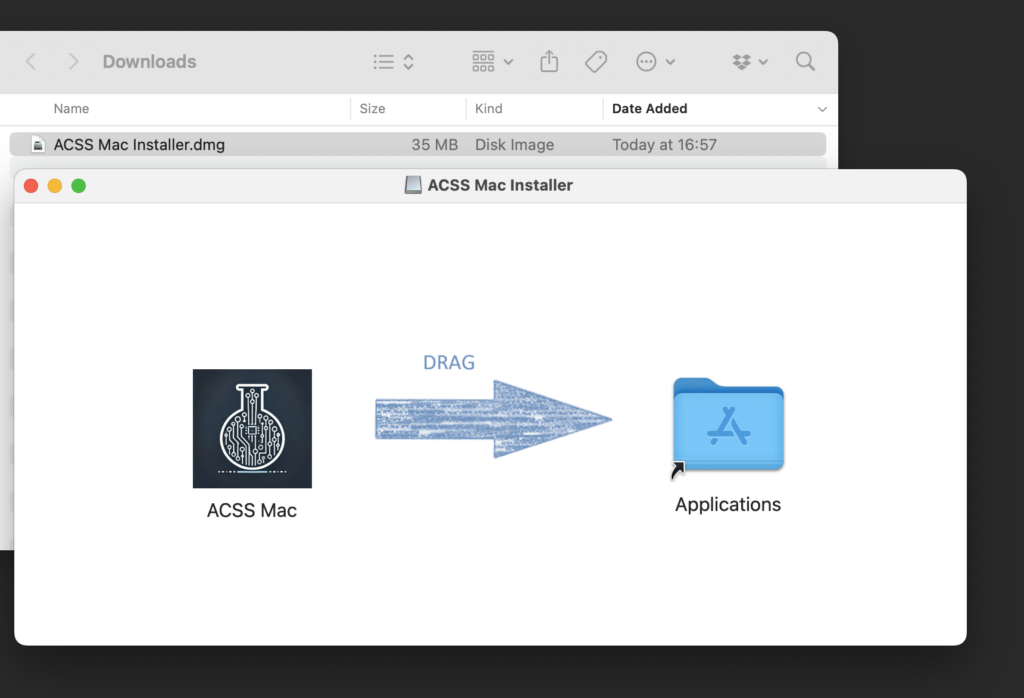Click the Applications label text
1024x698 pixels.
tap(728, 504)
